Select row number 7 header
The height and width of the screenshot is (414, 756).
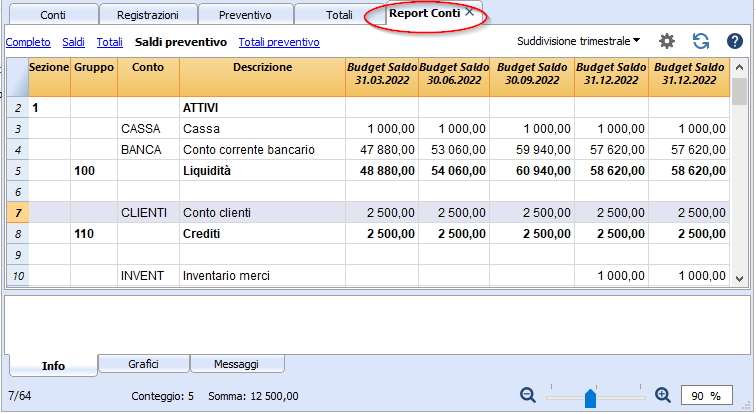[18, 213]
